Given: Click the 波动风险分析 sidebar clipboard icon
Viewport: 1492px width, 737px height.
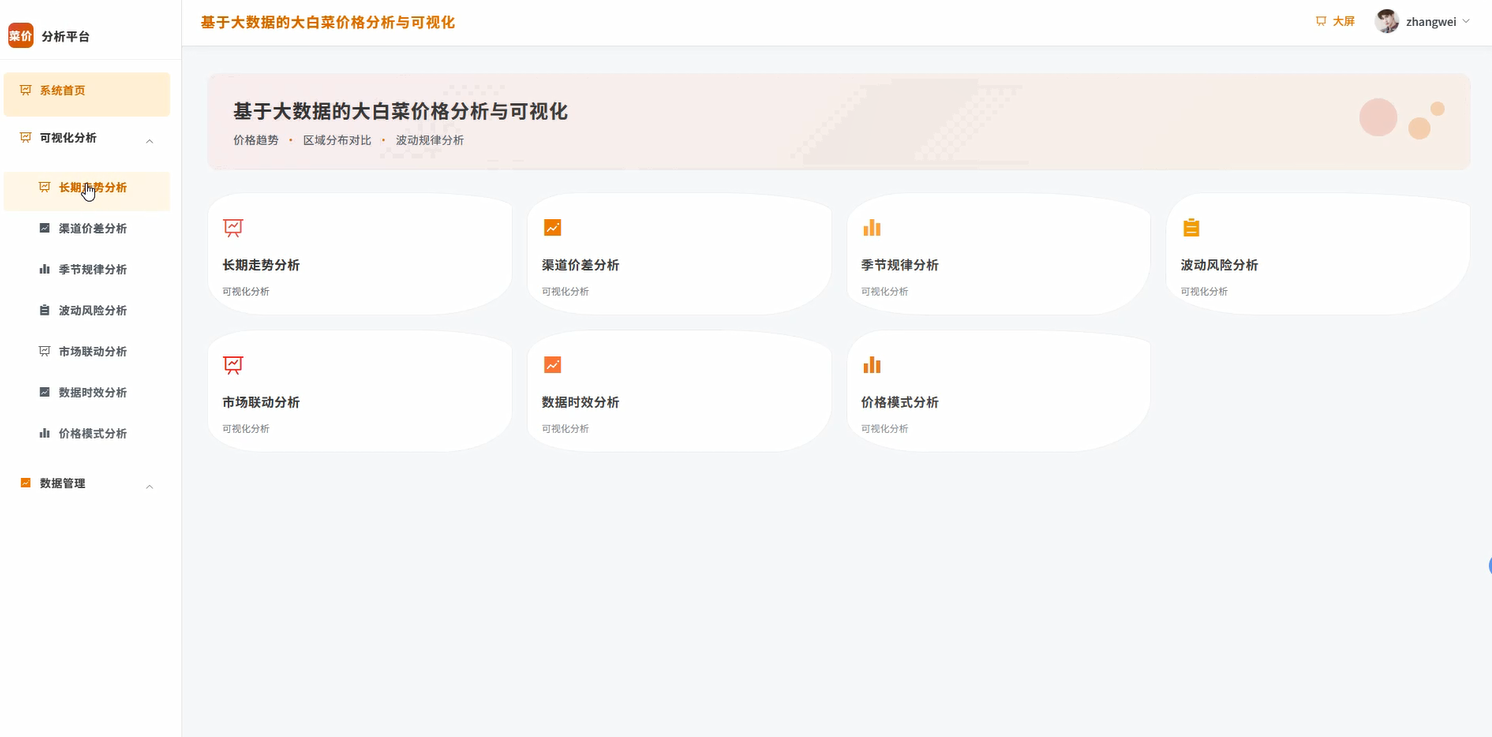Looking at the screenshot, I should 44,310.
